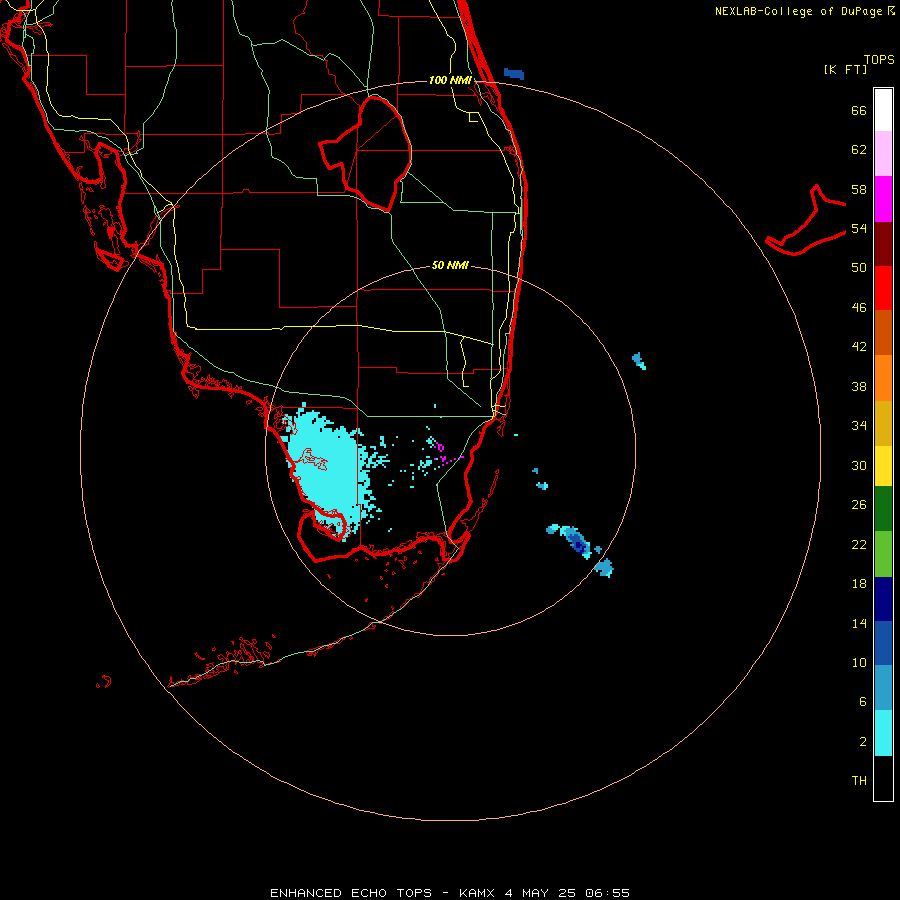Click the legend value "66"
The image size is (900, 900).
pyautogui.click(x=859, y=111)
